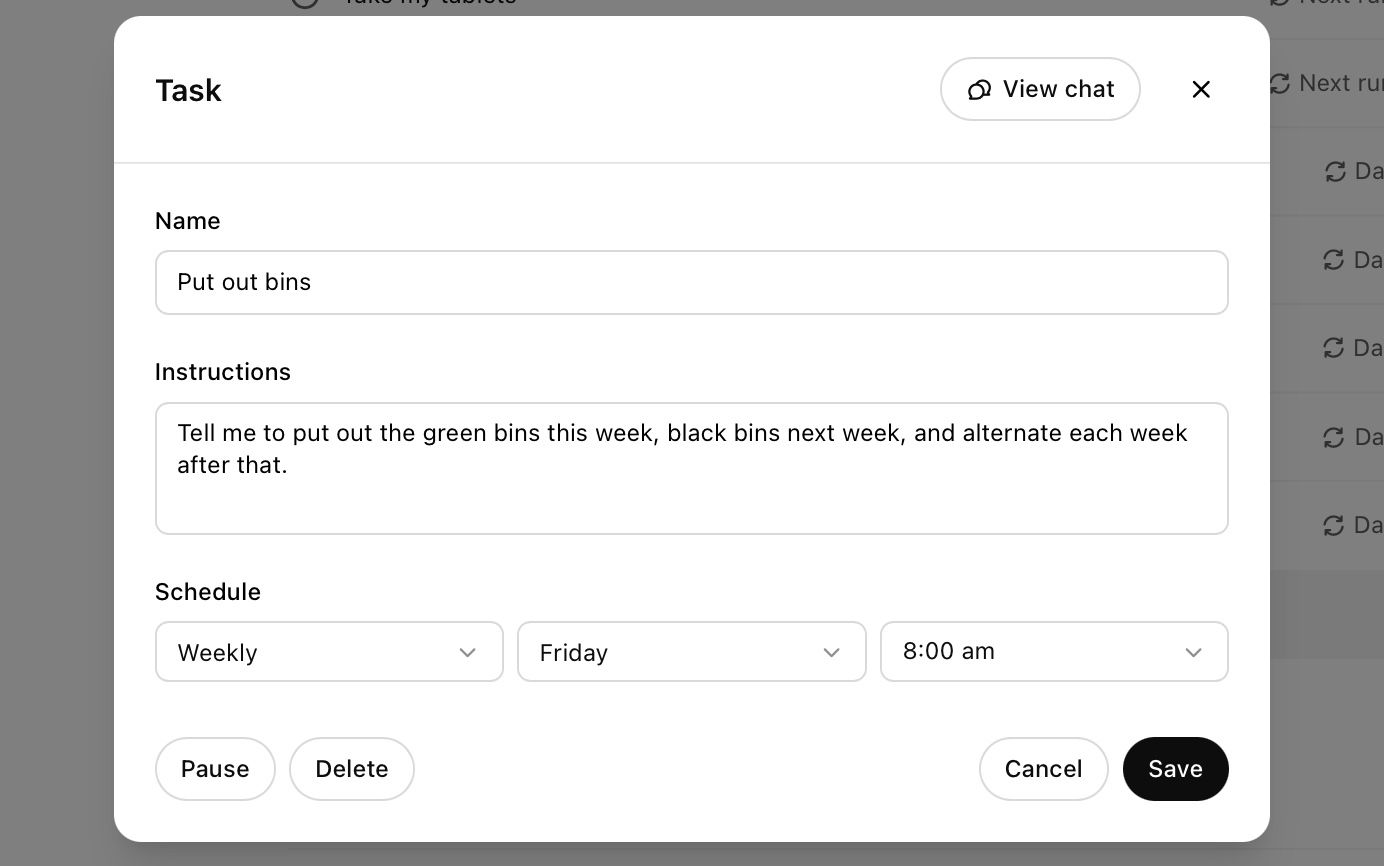Open the Weekly frequency dropdown

tap(329, 652)
